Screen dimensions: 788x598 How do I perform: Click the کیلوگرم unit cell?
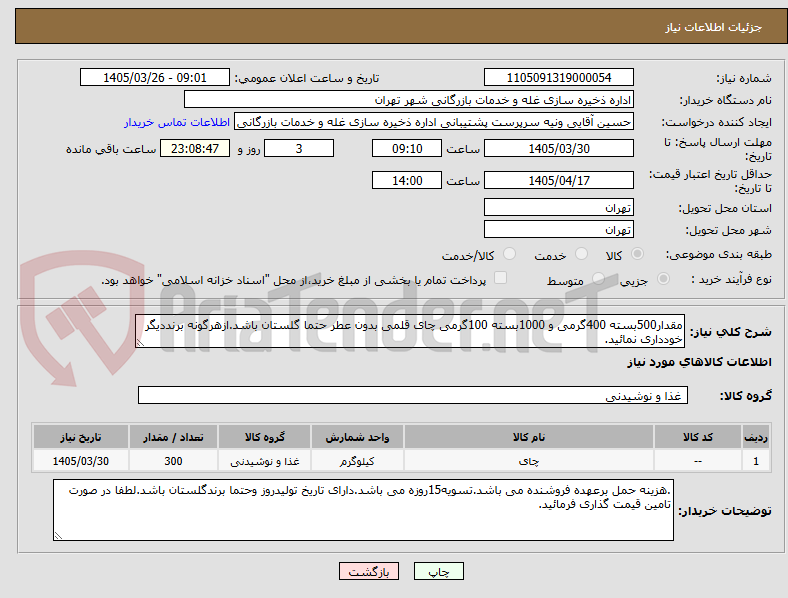pyautogui.click(x=357, y=461)
